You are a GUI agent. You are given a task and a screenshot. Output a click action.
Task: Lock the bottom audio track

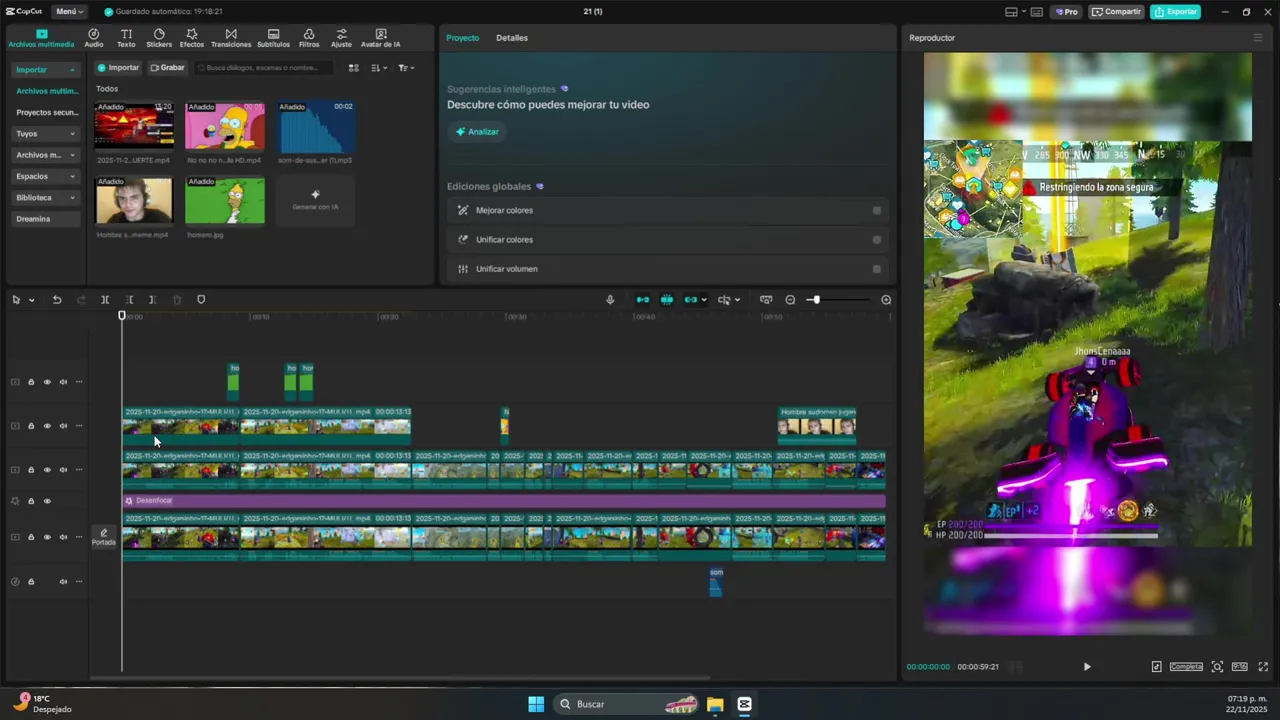click(x=31, y=582)
